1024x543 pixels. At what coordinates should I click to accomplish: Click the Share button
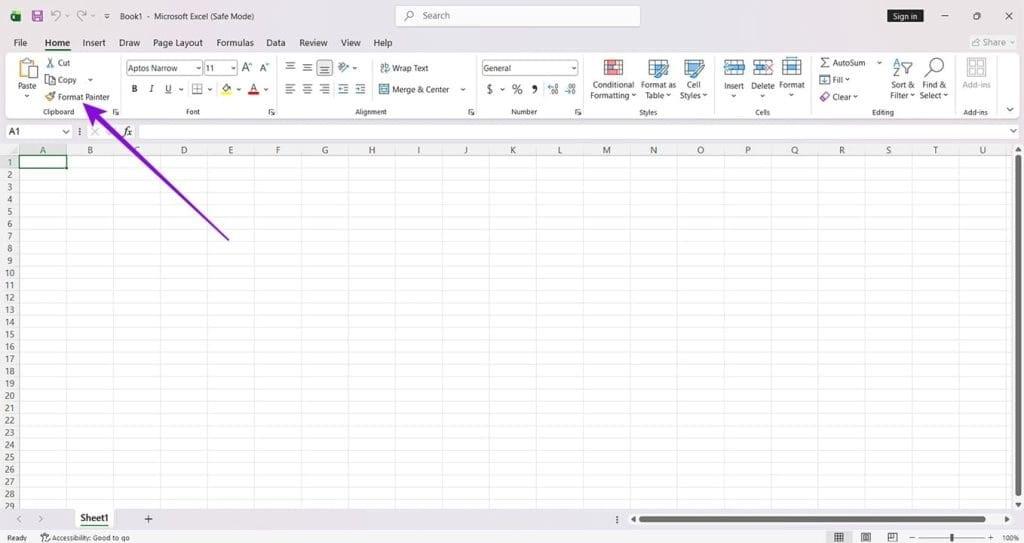click(993, 42)
